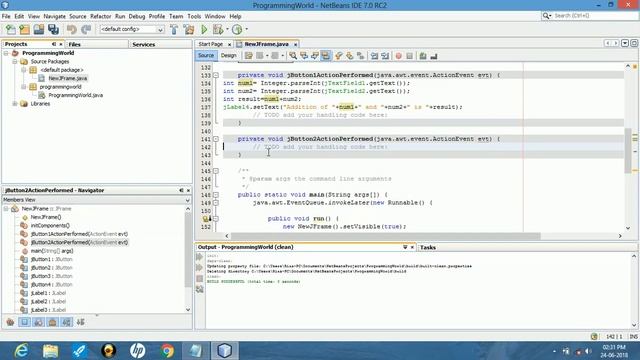Screen dimensions: 640x360
Task: Open Google Chrome from the taskbar
Action: [167, 351]
